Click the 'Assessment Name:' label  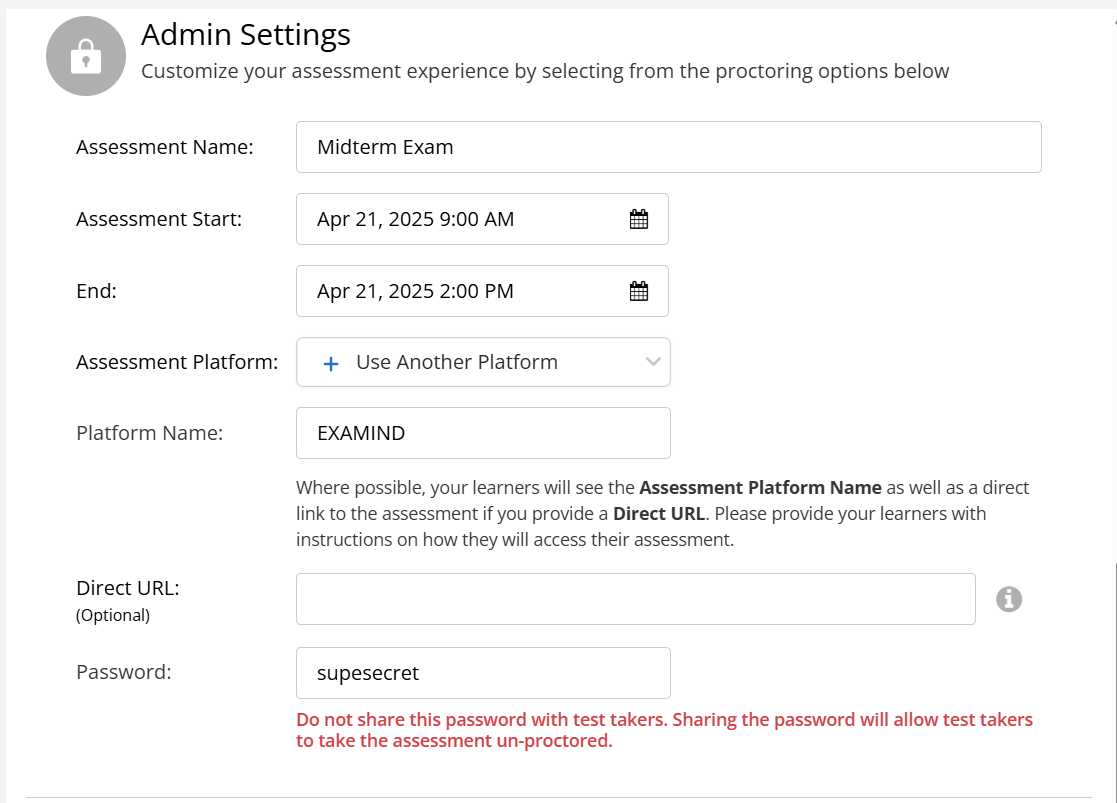point(164,147)
